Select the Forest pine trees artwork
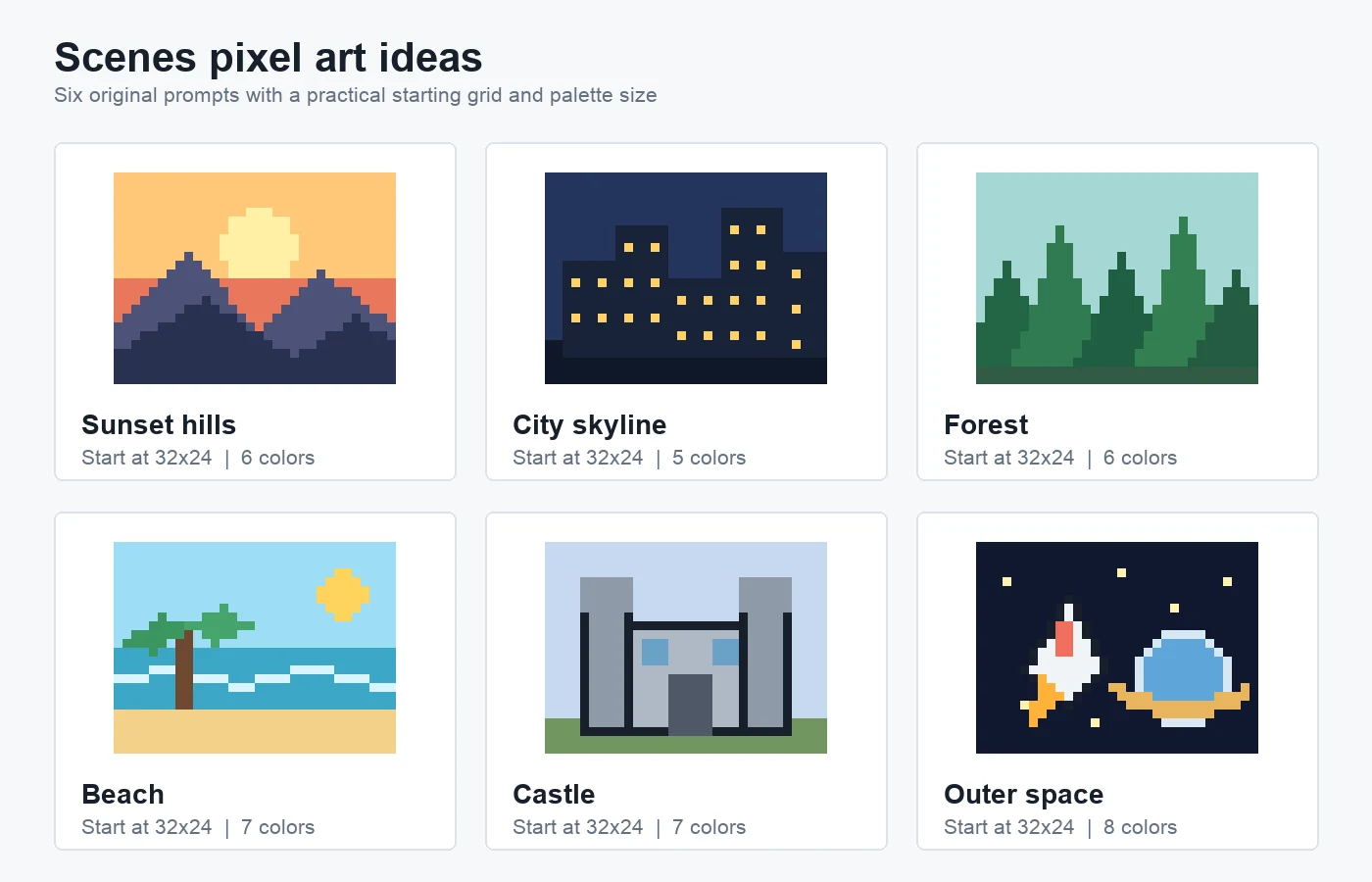Screen dimensions: 1372x882 click(1117, 278)
